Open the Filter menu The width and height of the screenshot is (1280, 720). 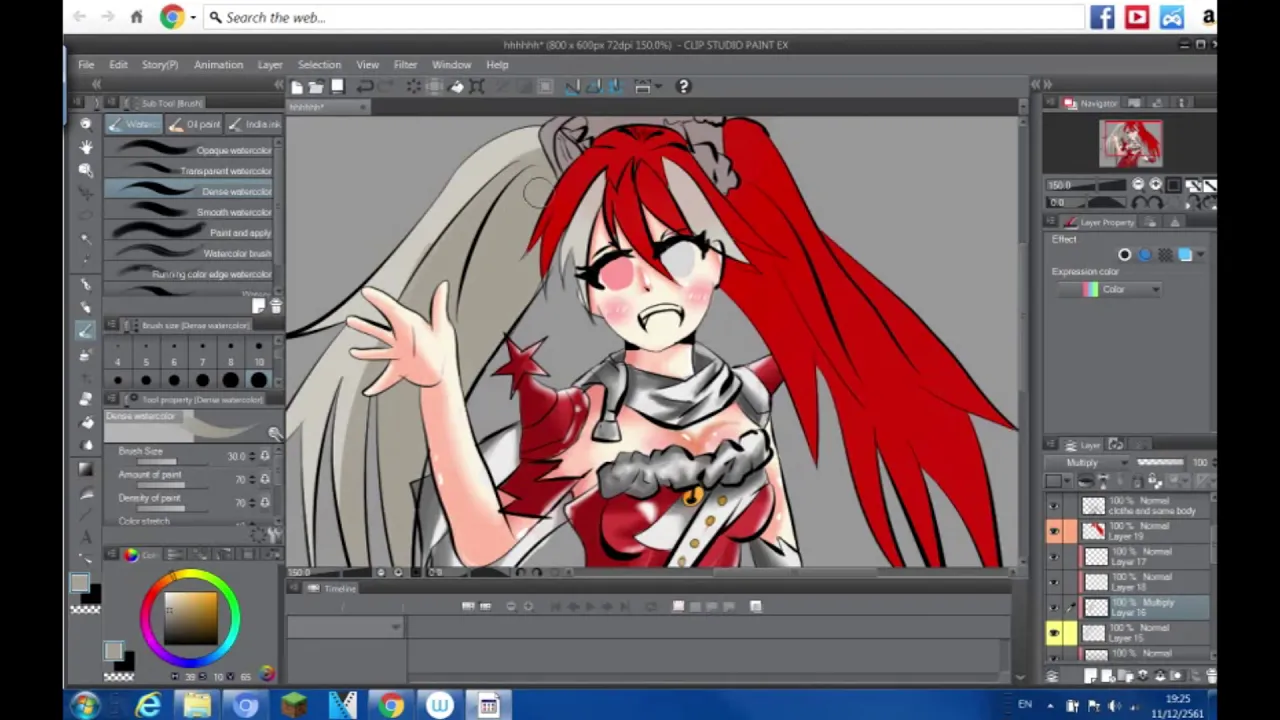tap(405, 65)
